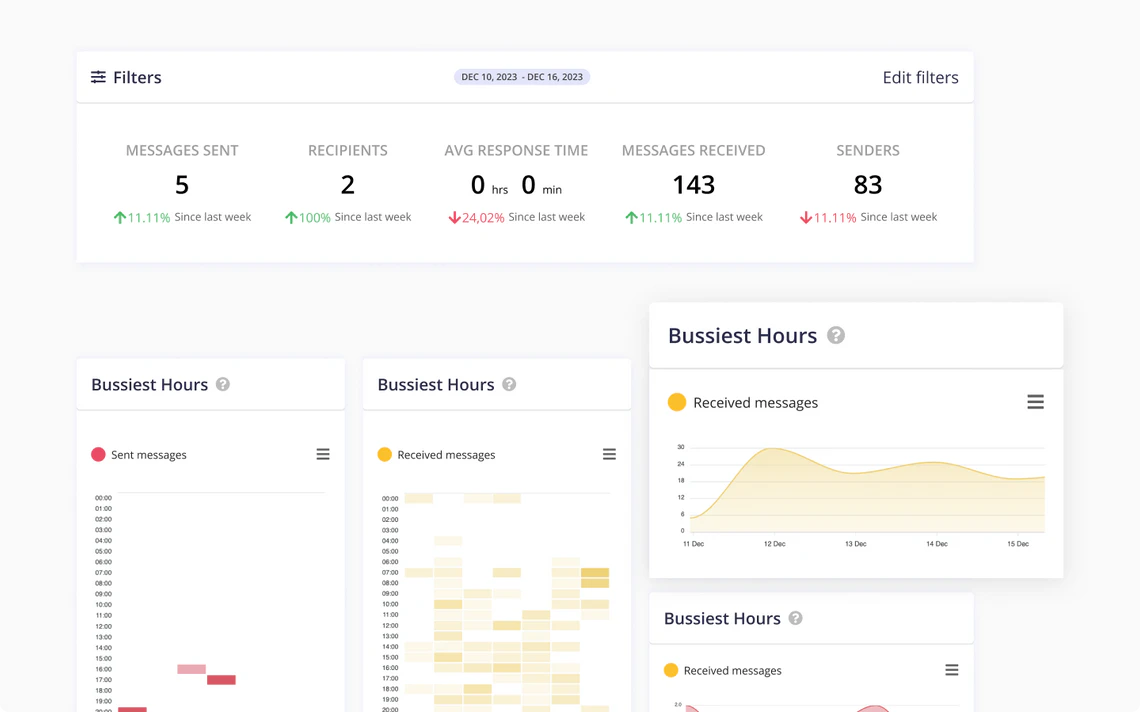The image size is (1140, 712).
Task: Click the help icon next to the top-right Bussiest Hours heading
Action: [836, 335]
